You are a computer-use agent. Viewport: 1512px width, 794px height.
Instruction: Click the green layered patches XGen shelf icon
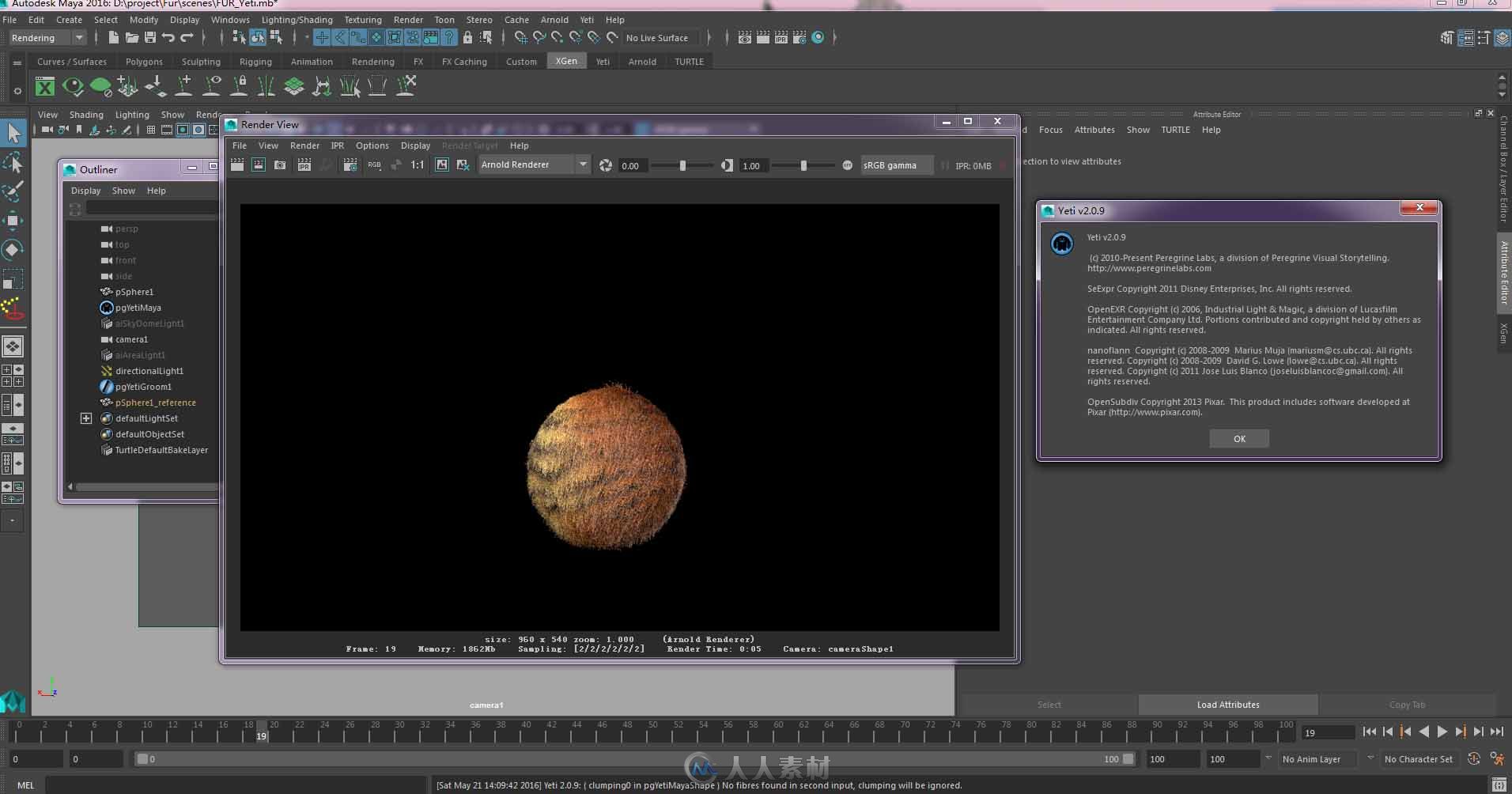294,86
